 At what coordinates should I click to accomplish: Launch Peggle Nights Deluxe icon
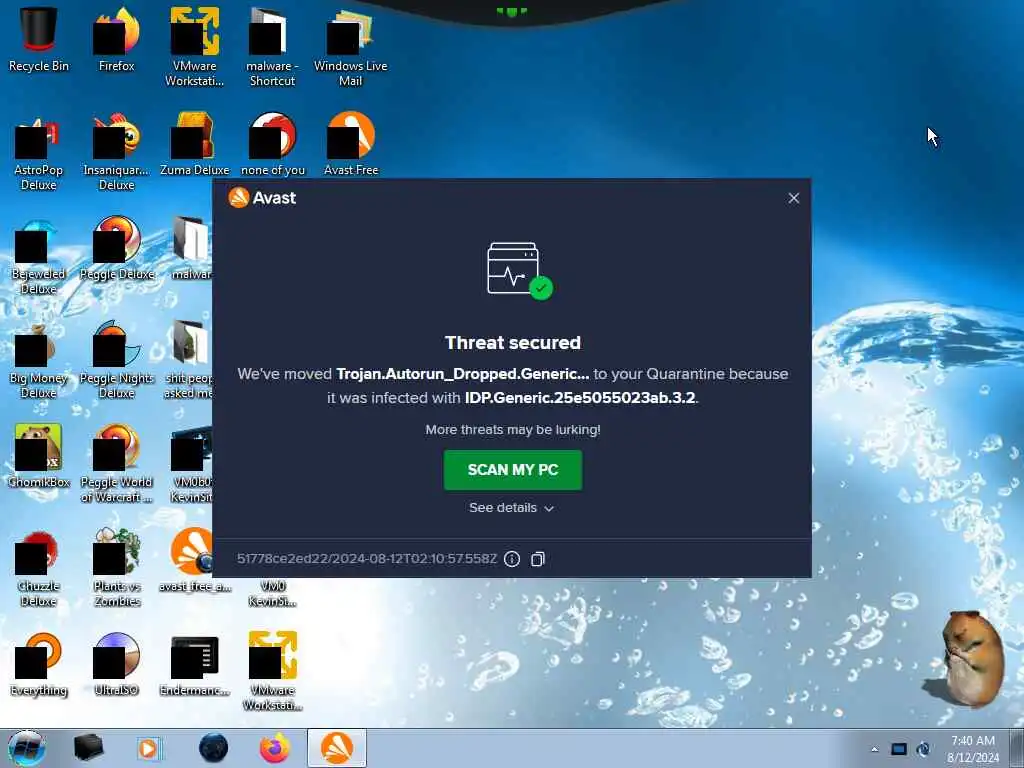coord(116,359)
